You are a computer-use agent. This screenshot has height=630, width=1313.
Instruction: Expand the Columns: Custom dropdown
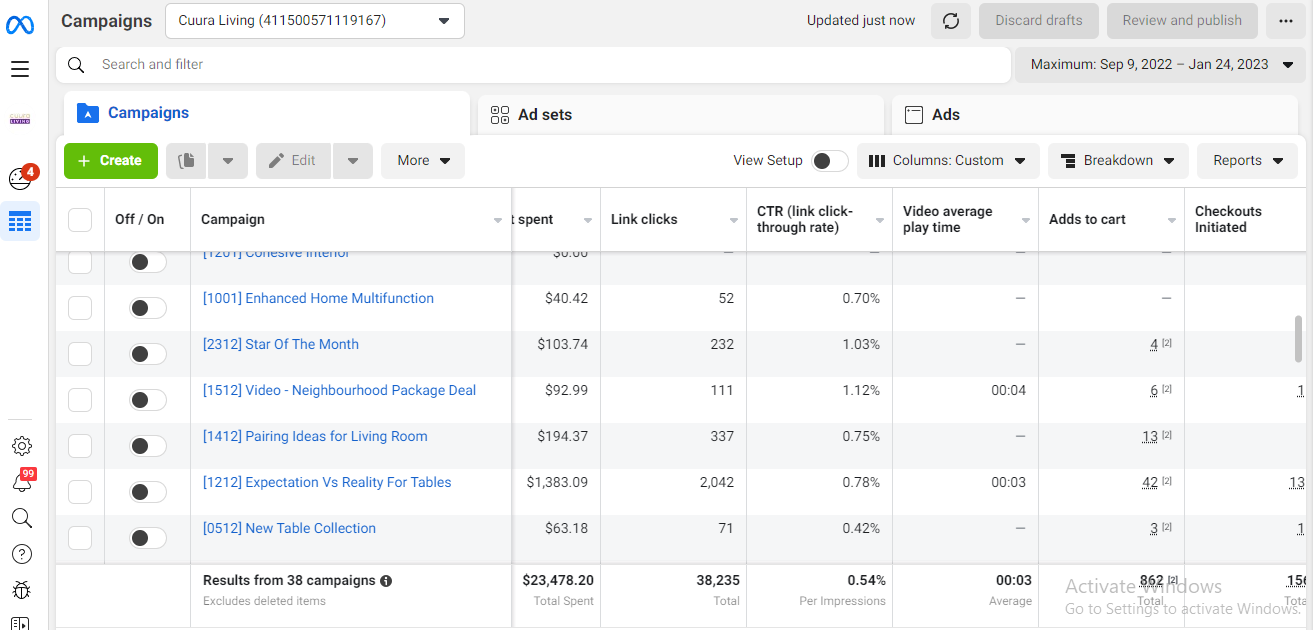pos(948,160)
